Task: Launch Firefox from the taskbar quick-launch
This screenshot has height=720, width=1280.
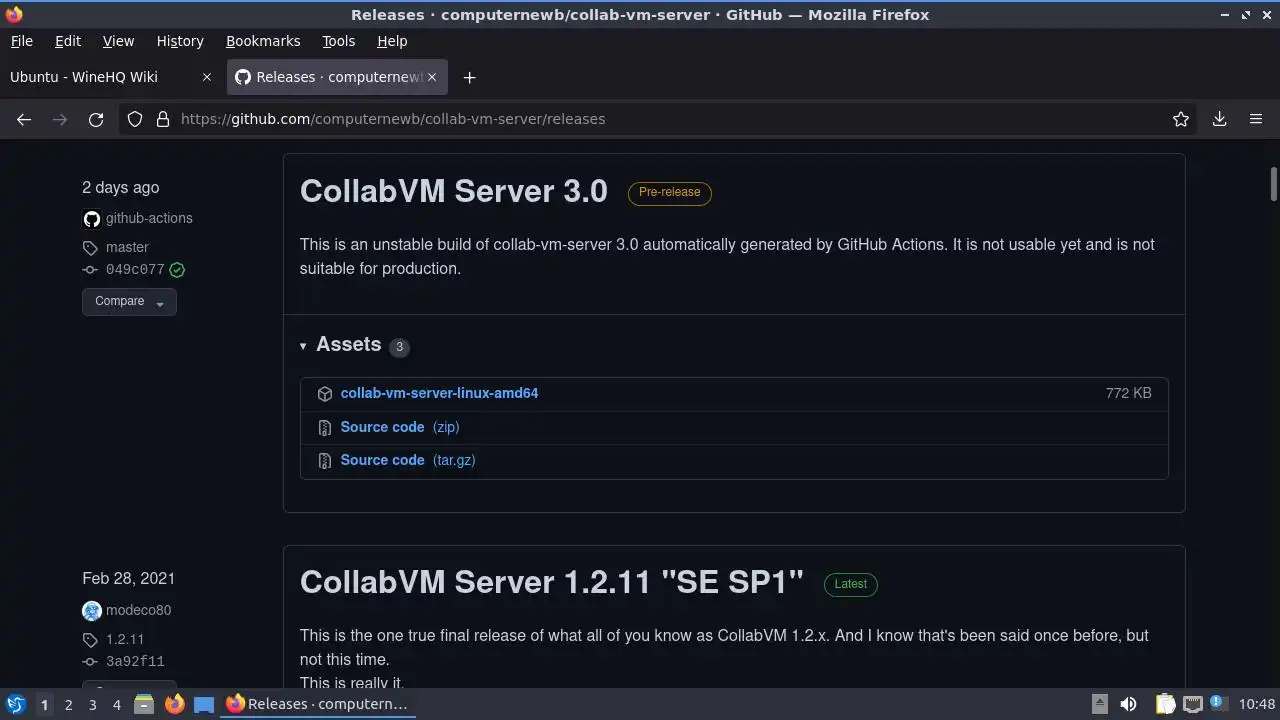Action: click(174, 704)
